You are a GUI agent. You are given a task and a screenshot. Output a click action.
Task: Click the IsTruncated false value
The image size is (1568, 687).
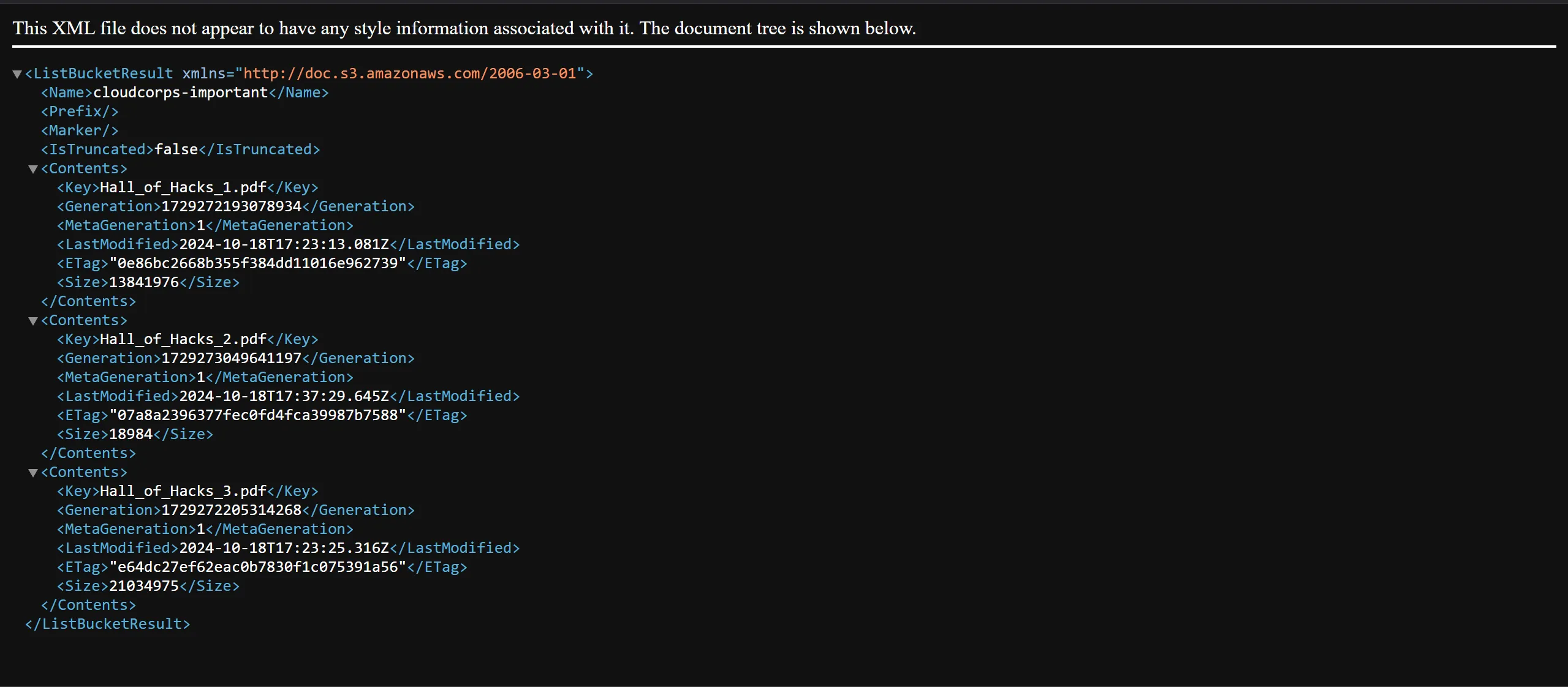pyautogui.click(x=176, y=149)
